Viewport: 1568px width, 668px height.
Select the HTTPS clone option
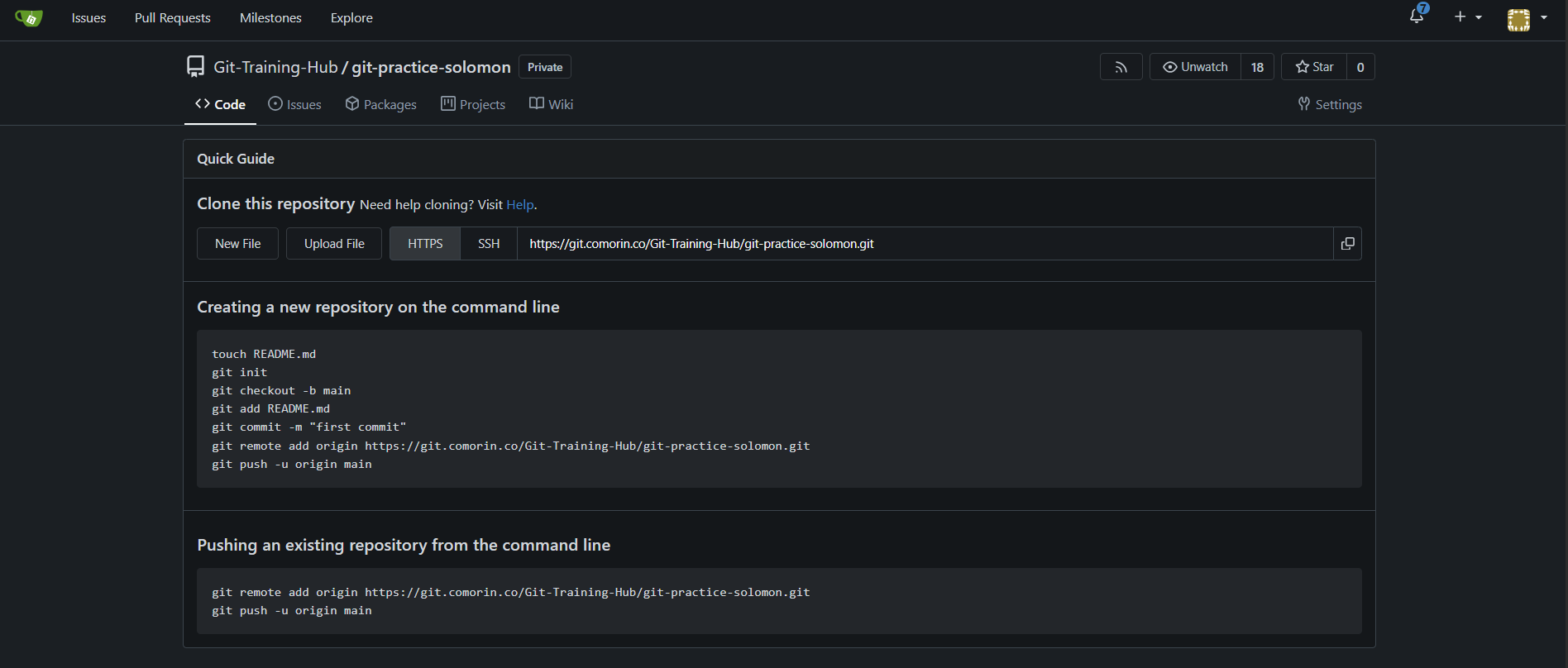click(425, 244)
